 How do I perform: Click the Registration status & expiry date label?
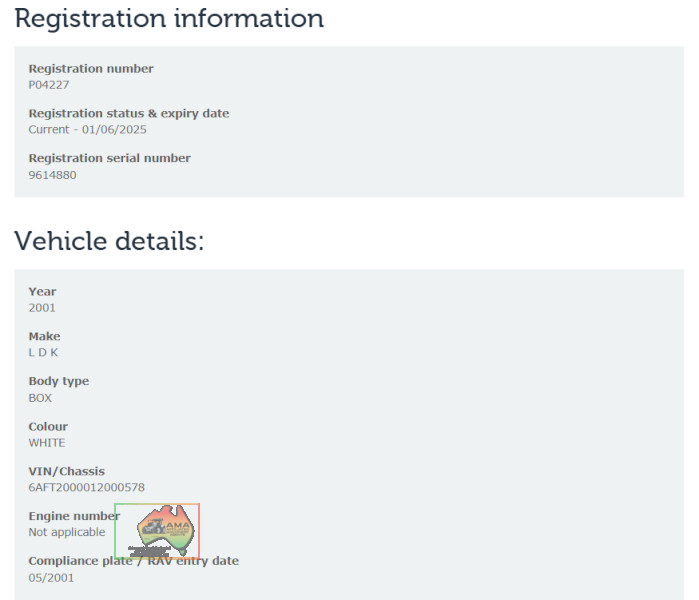(128, 113)
